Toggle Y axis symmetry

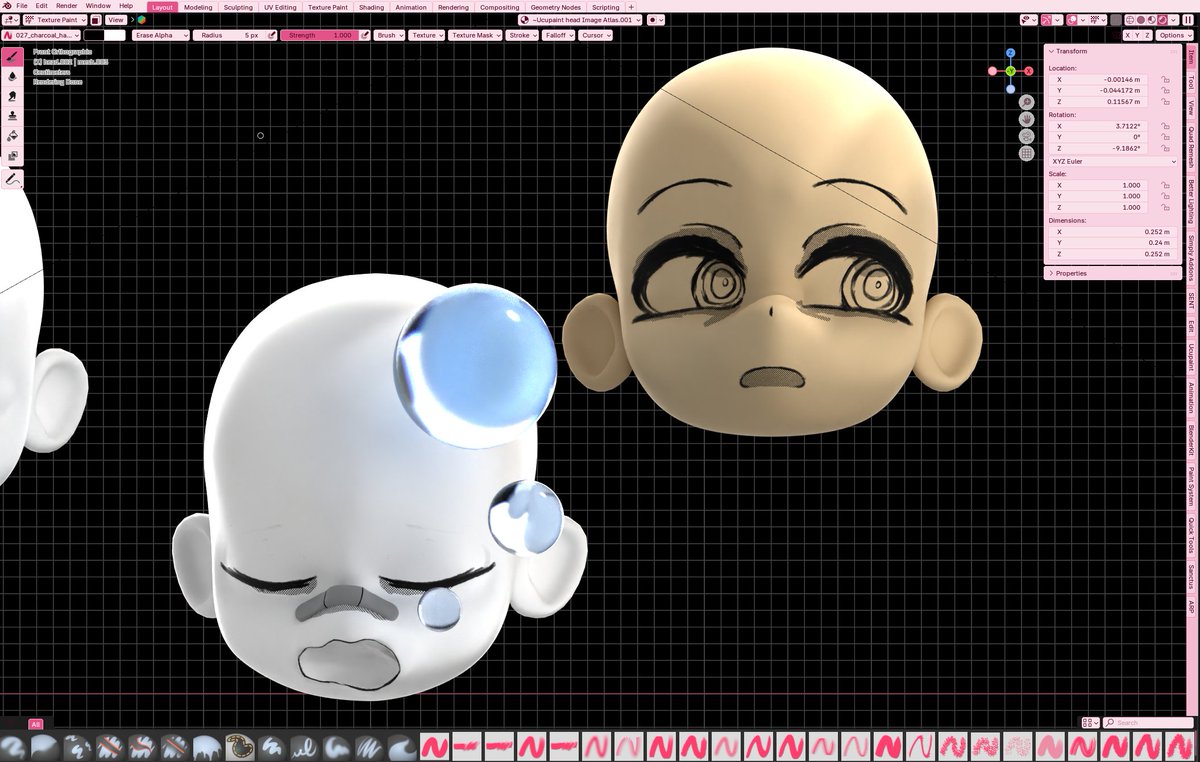(1139, 35)
